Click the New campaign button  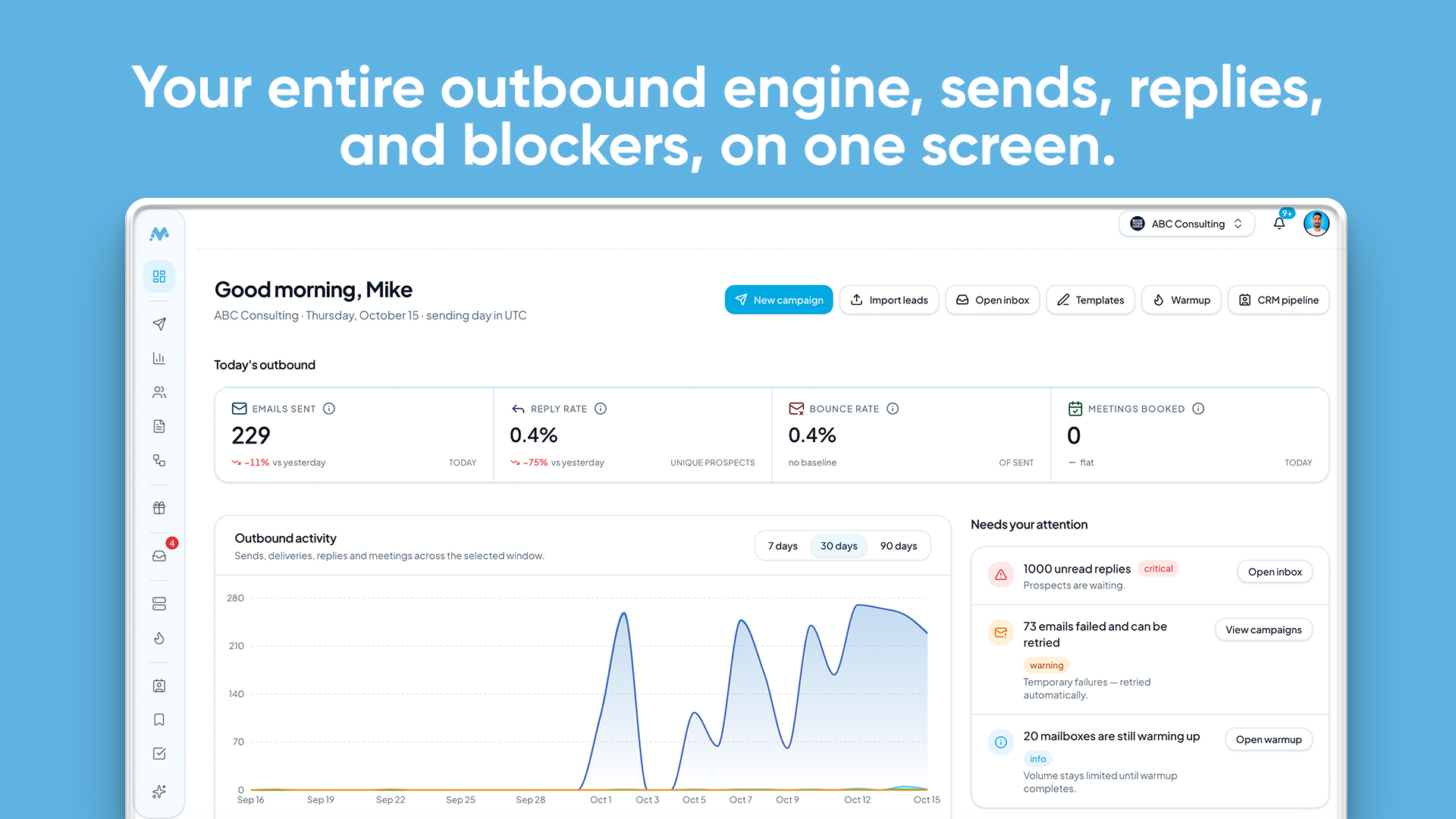[779, 300]
